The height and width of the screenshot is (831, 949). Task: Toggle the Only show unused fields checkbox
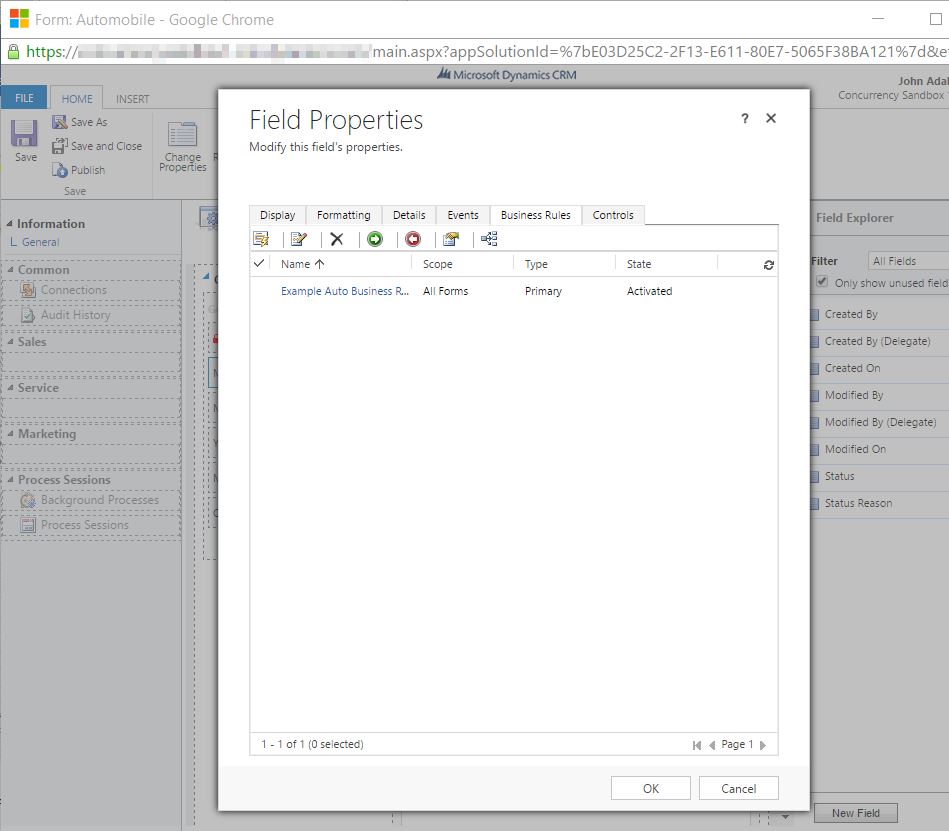[x=822, y=283]
